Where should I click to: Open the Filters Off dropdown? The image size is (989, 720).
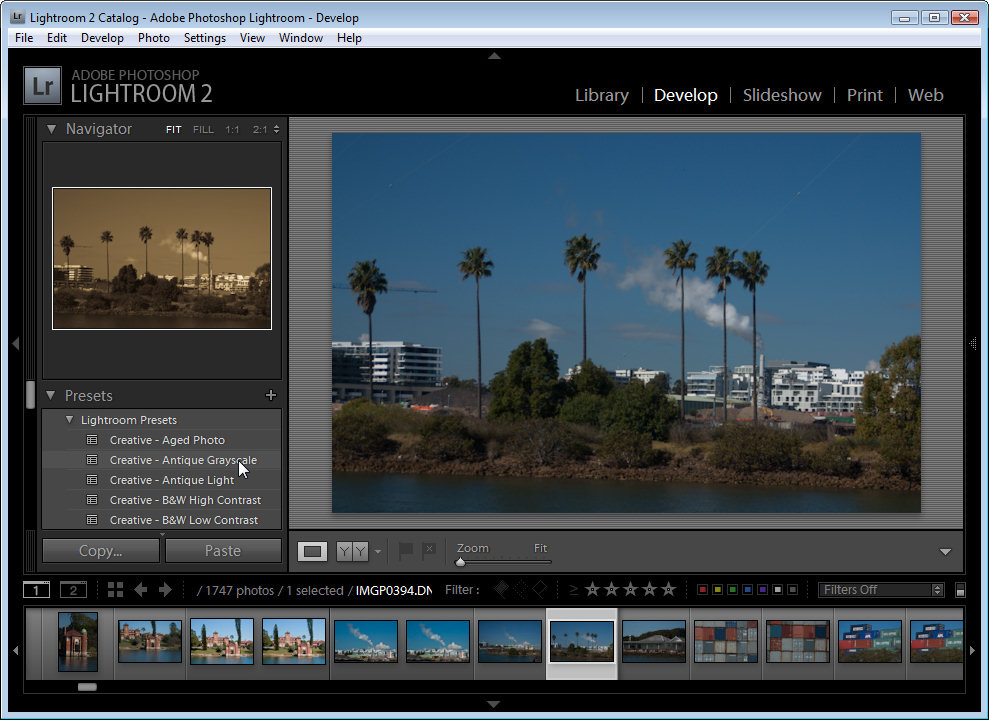coord(881,589)
